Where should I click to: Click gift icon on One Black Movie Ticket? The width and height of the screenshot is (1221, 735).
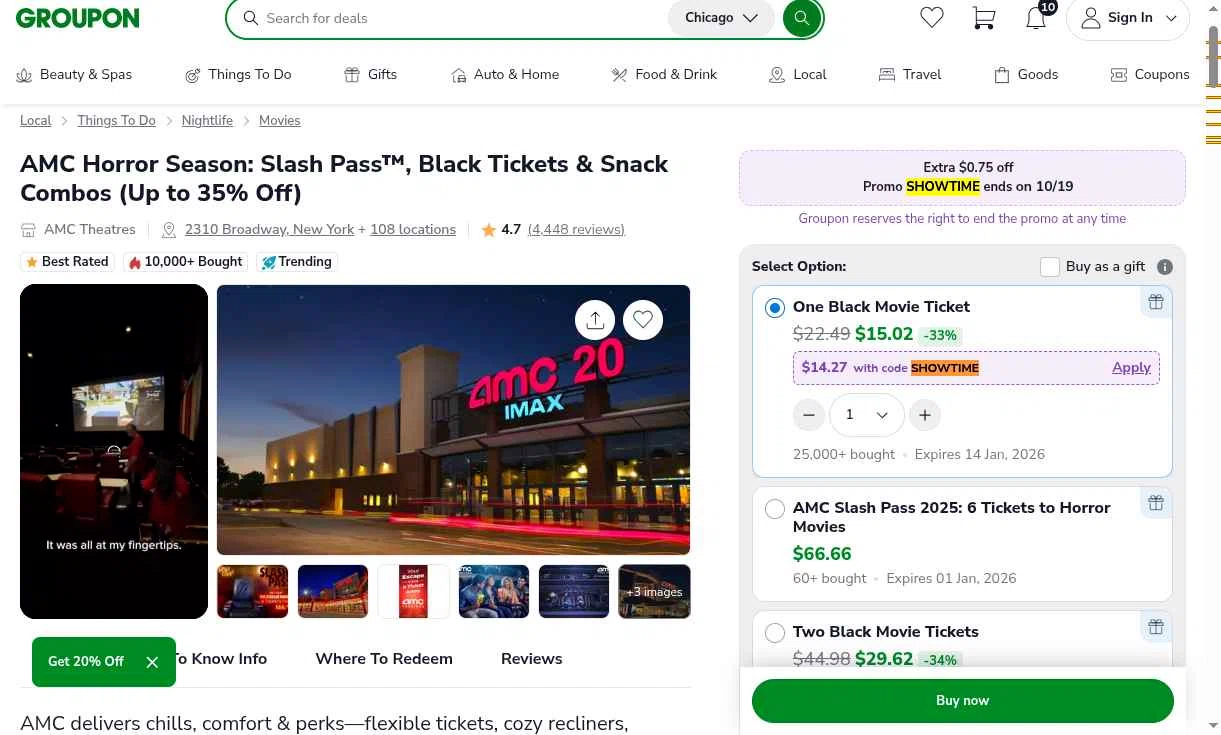coord(1156,302)
